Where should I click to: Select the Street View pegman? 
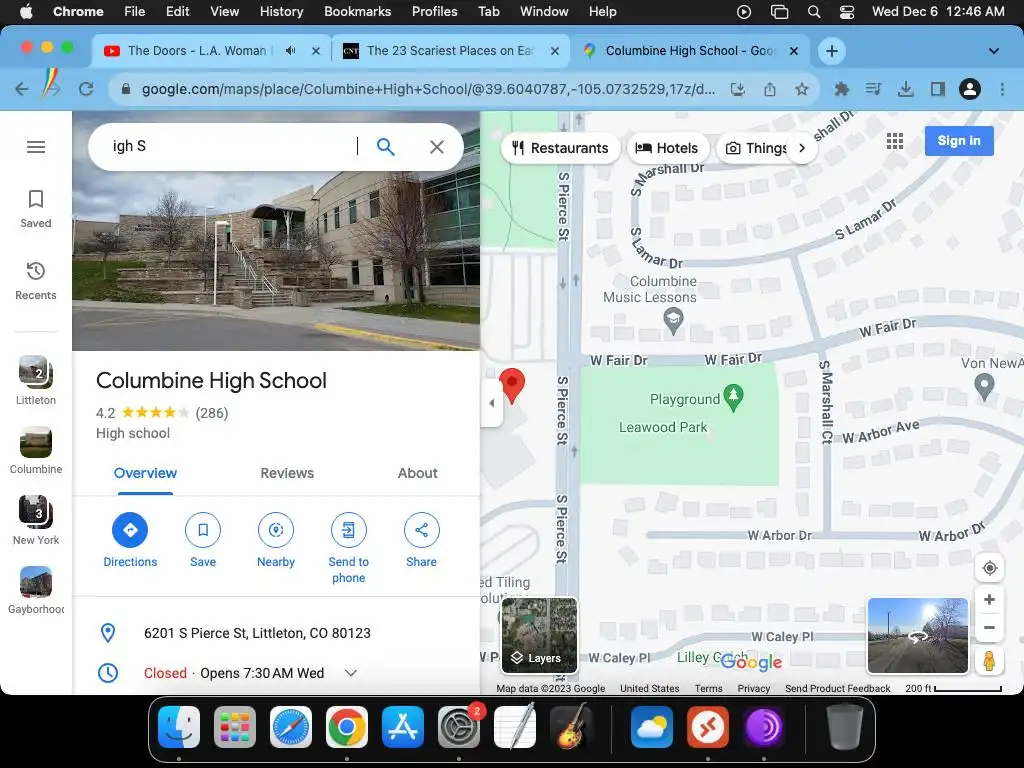989,660
